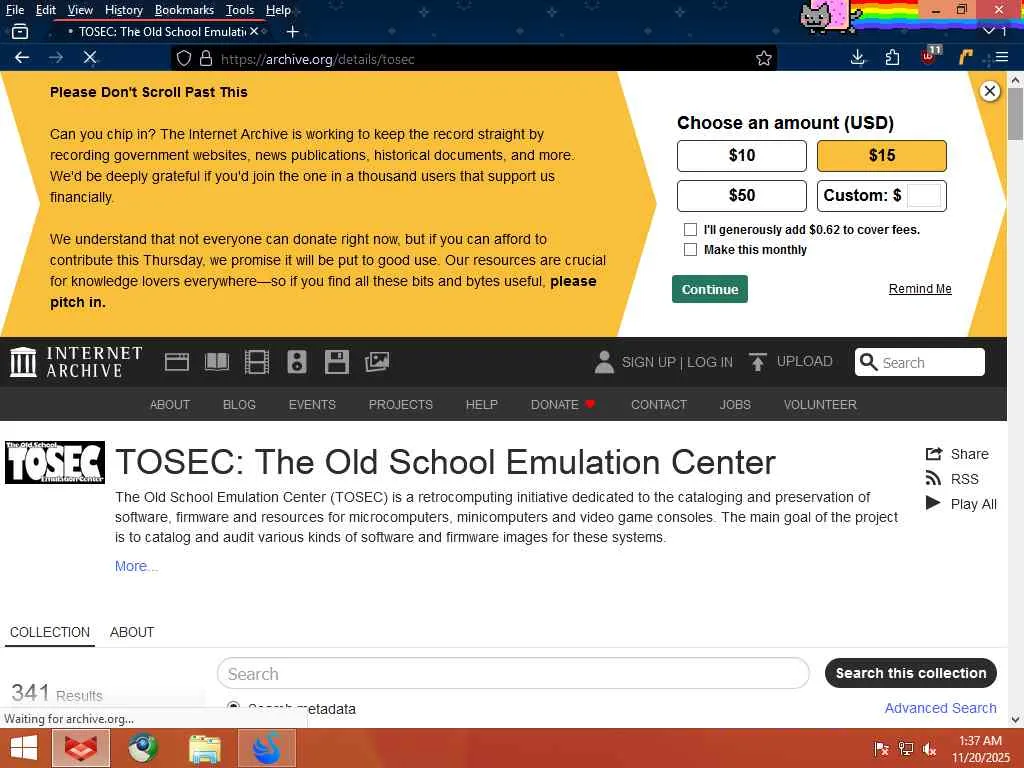Click the Internet Archive logo

tap(76, 362)
